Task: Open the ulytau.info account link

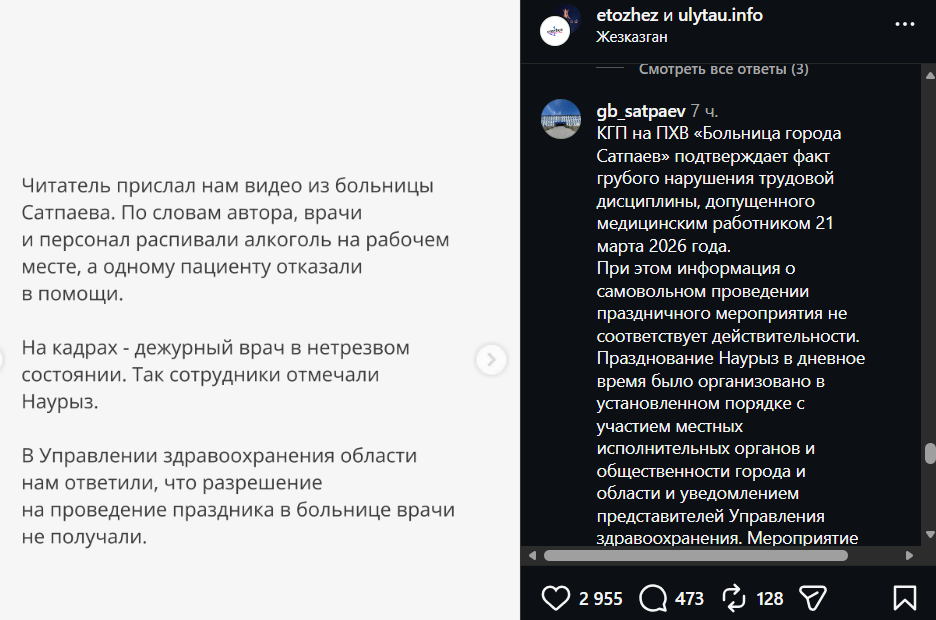Action: [720, 16]
